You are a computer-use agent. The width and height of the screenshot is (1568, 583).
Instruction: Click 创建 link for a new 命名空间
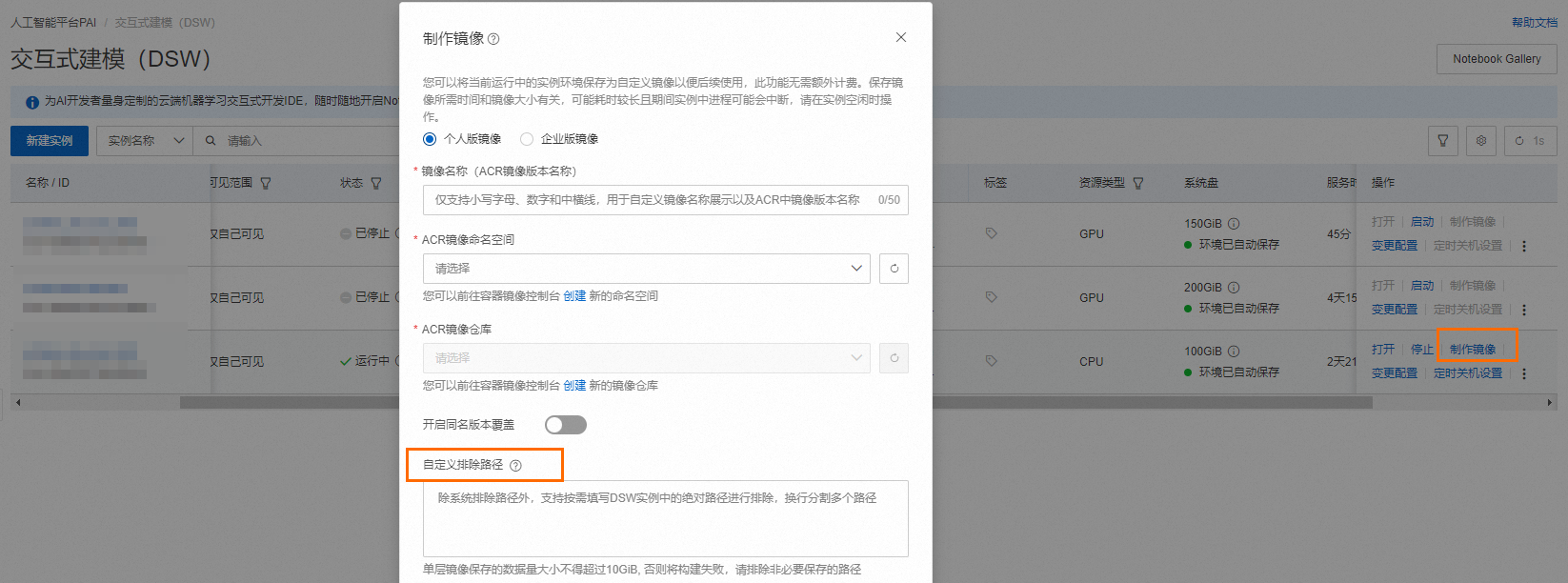coord(574,296)
